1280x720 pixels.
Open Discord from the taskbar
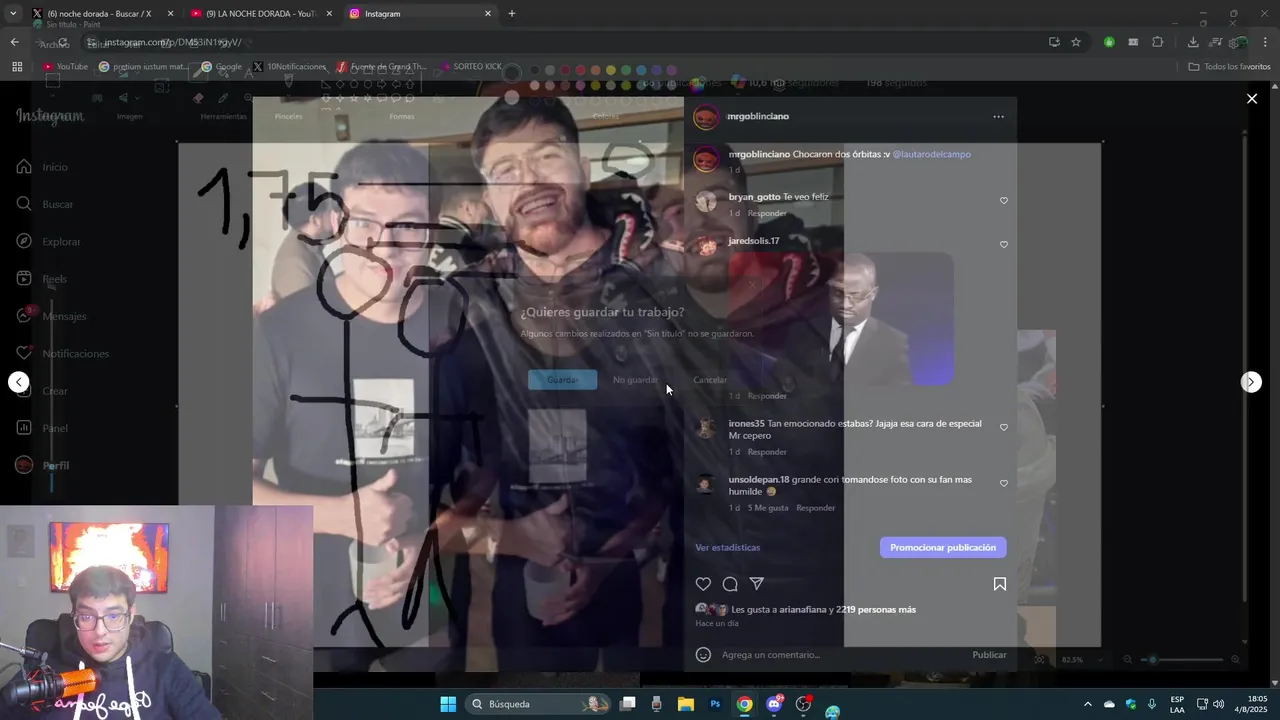click(x=774, y=704)
